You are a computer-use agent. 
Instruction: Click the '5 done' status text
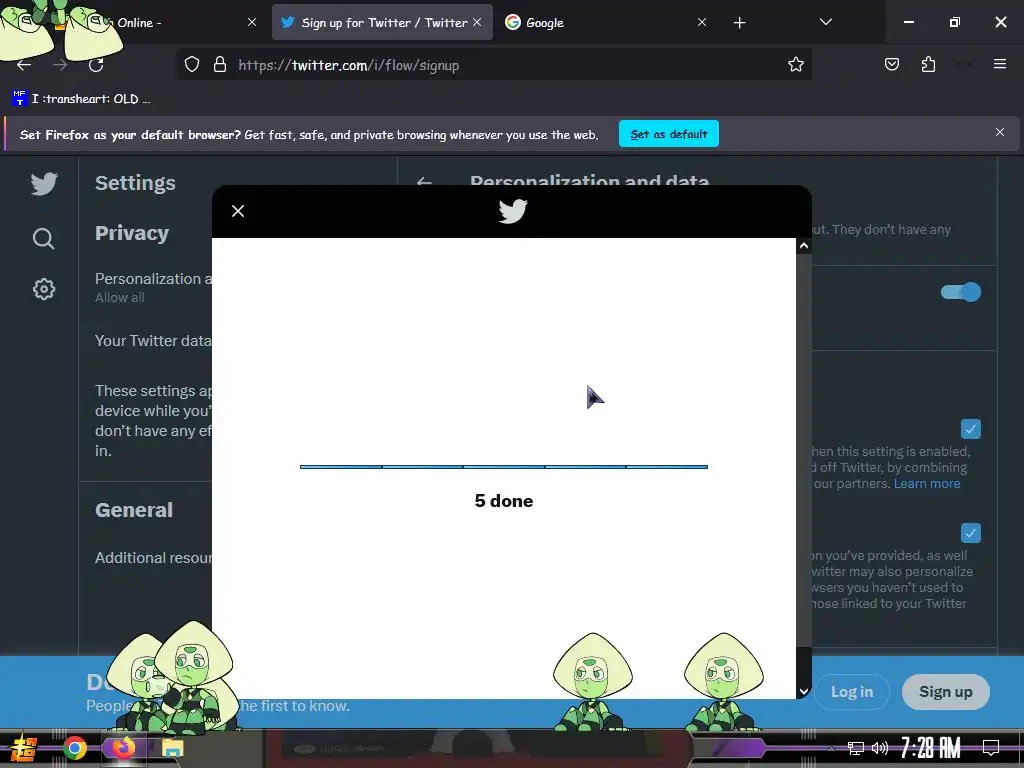click(x=504, y=501)
